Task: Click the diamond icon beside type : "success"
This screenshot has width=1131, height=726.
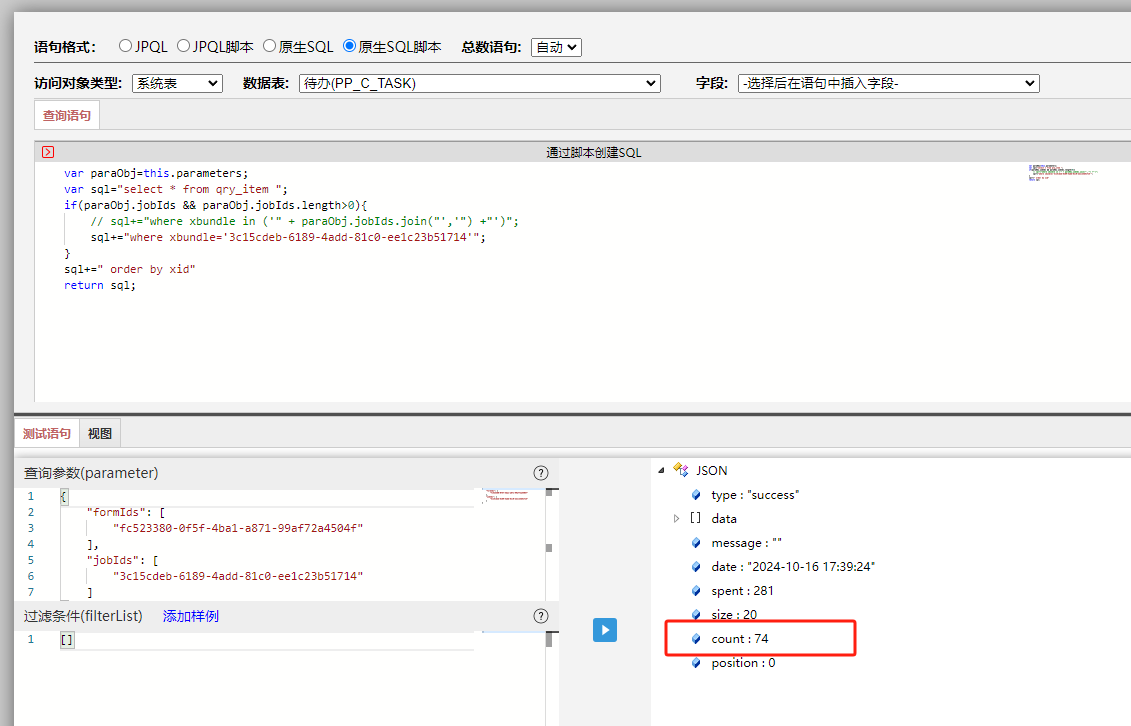Action: [x=696, y=495]
